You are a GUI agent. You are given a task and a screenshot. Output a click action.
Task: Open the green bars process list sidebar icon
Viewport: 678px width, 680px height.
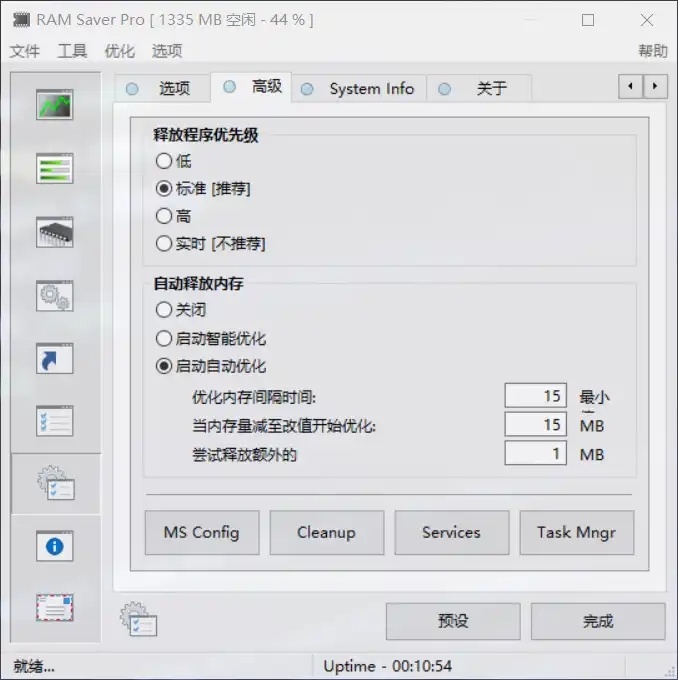pyautogui.click(x=55, y=168)
